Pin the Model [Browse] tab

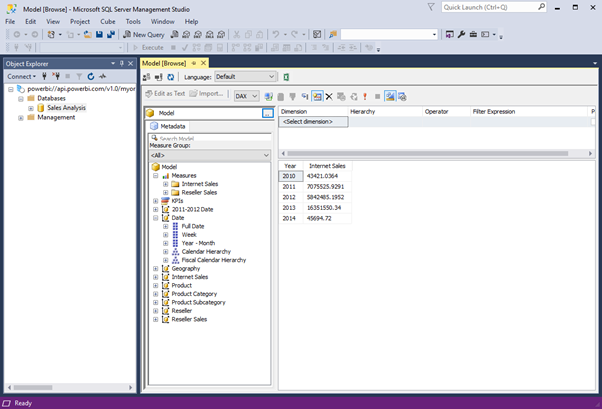point(194,63)
